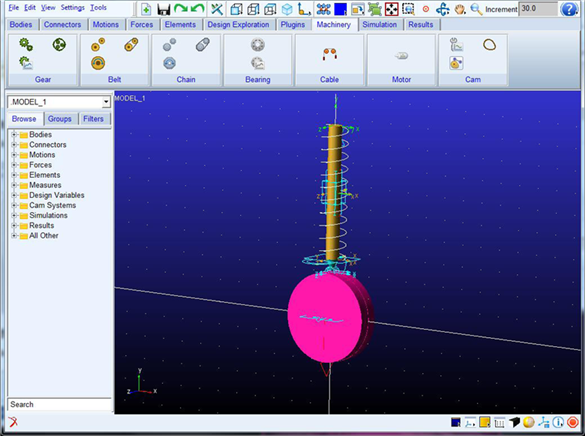The width and height of the screenshot is (585, 436).
Task: Open the Settings menu
Action: click(x=73, y=7)
